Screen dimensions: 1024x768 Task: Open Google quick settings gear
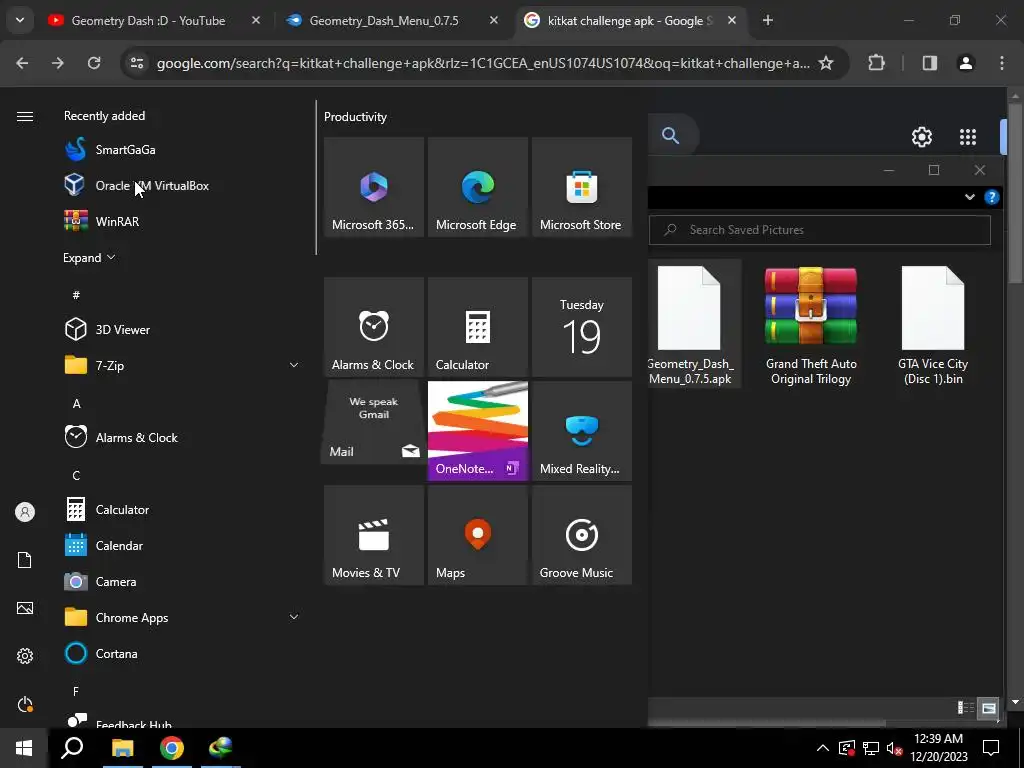tap(921, 136)
